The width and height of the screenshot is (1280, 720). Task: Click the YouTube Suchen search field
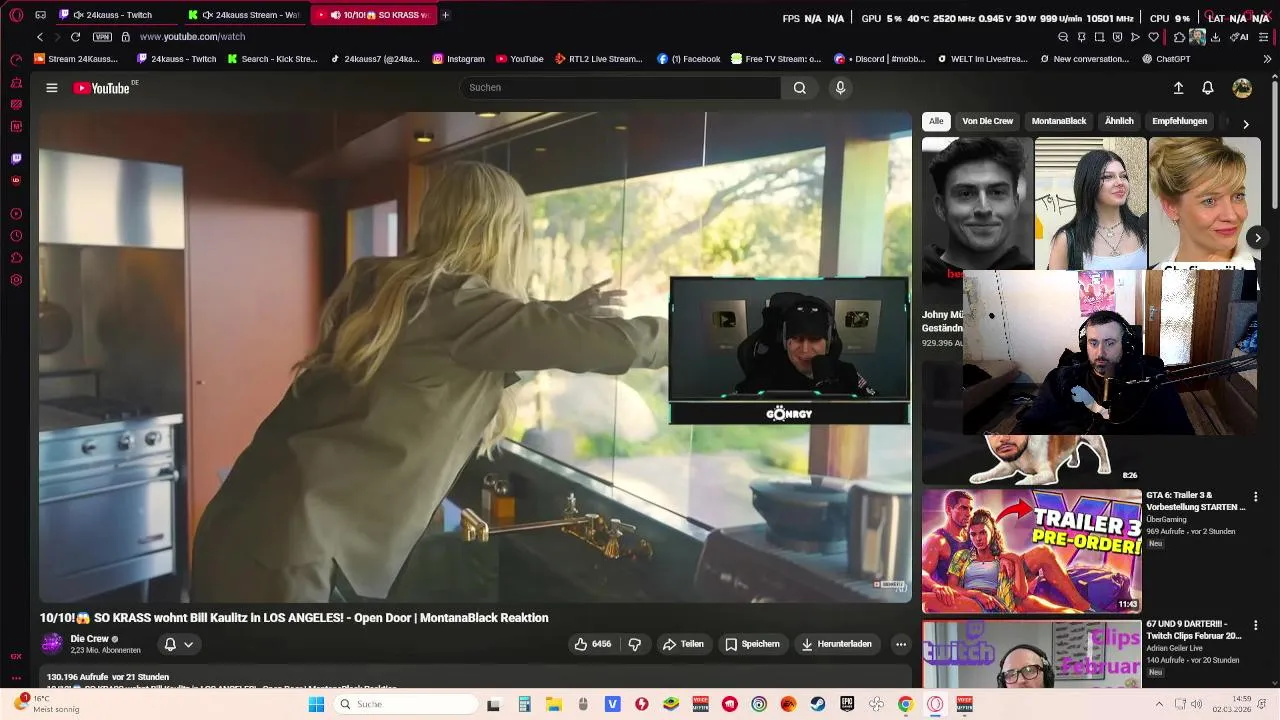[x=620, y=88]
